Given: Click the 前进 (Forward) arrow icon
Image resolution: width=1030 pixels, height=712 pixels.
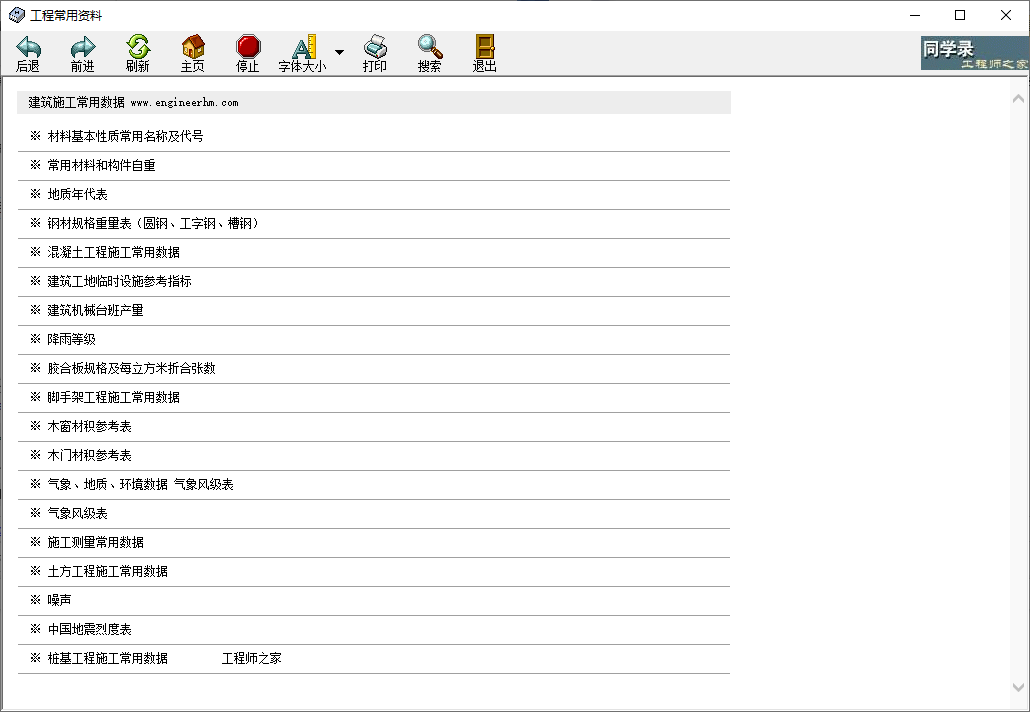Looking at the screenshot, I should point(82,47).
